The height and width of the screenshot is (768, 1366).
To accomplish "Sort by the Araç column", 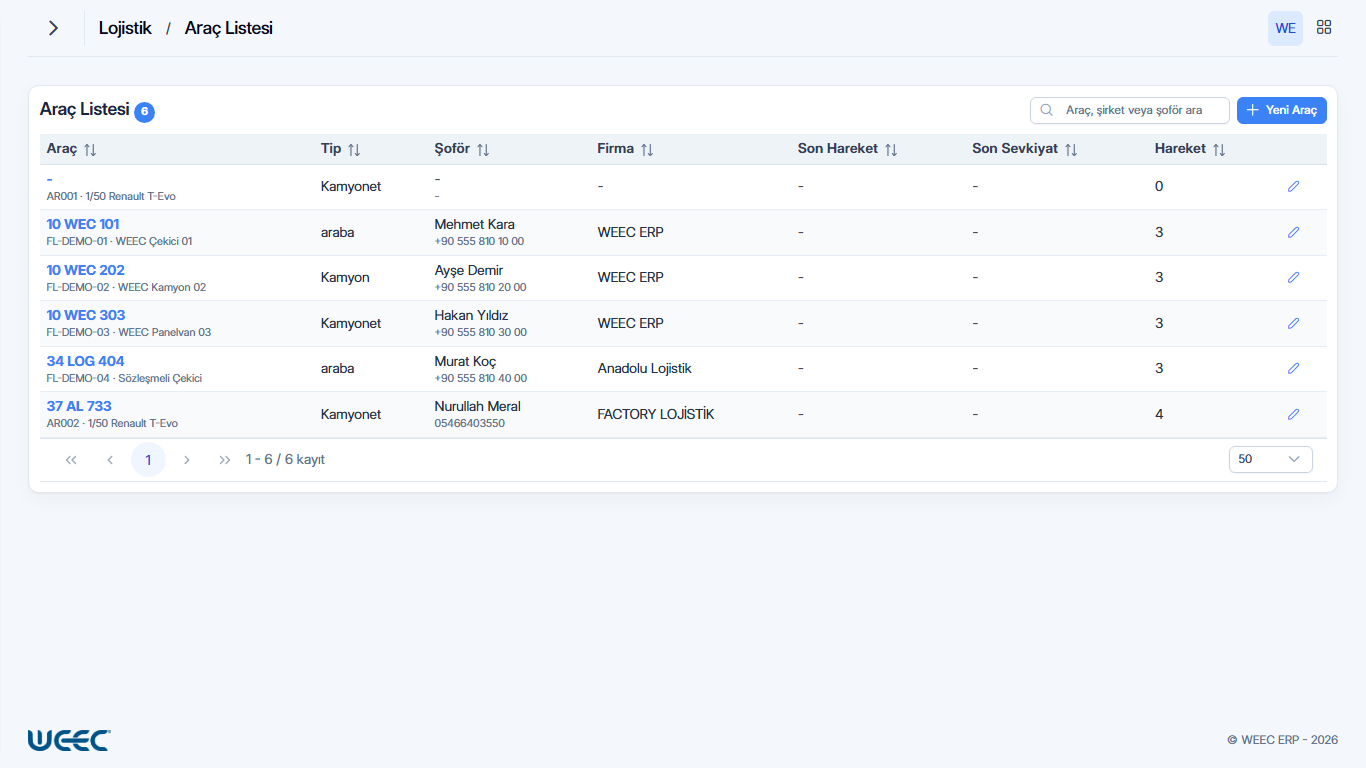I will 90,149.
